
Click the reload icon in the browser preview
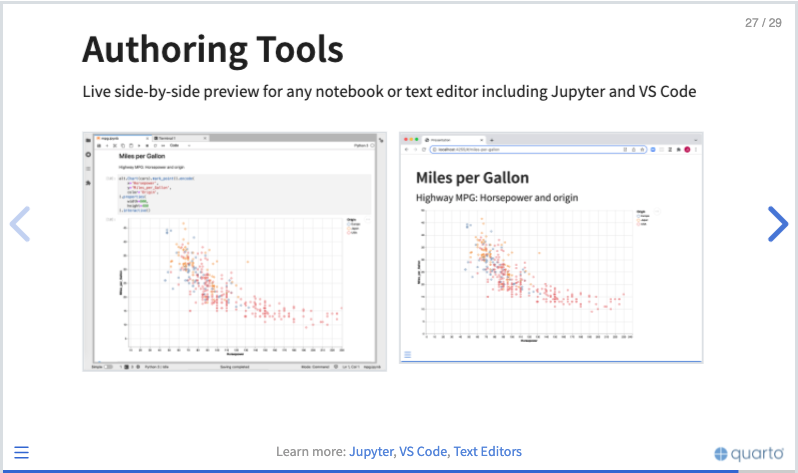[x=423, y=150]
